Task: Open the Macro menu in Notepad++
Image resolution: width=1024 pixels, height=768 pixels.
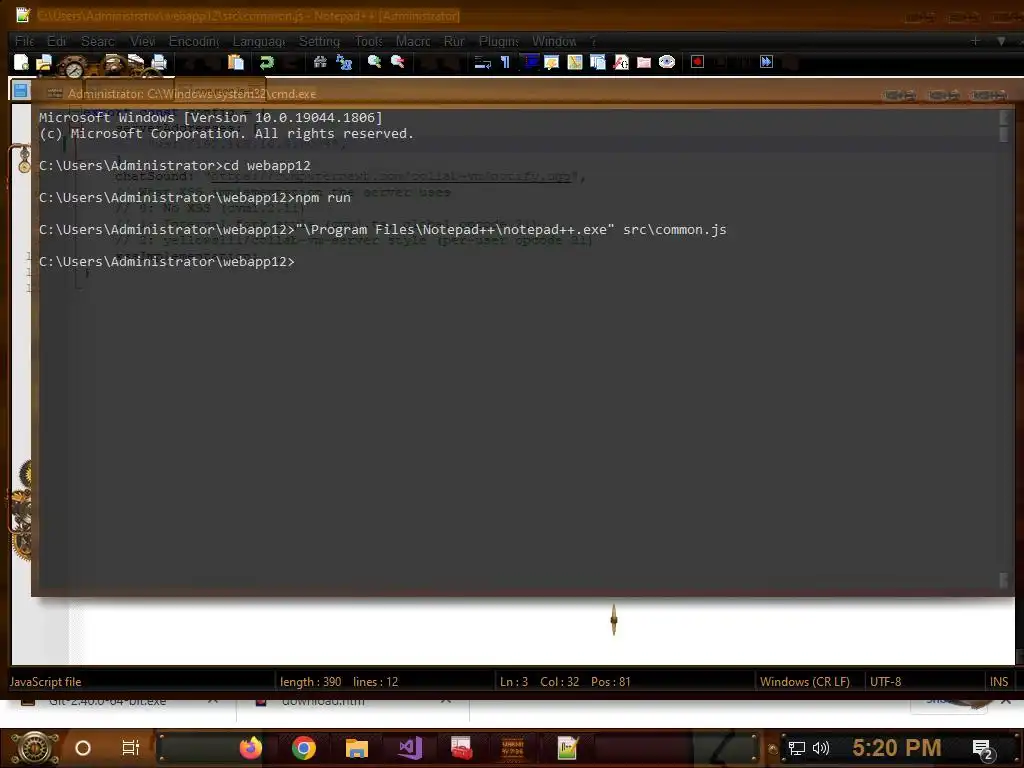Action: (x=413, y=41)
